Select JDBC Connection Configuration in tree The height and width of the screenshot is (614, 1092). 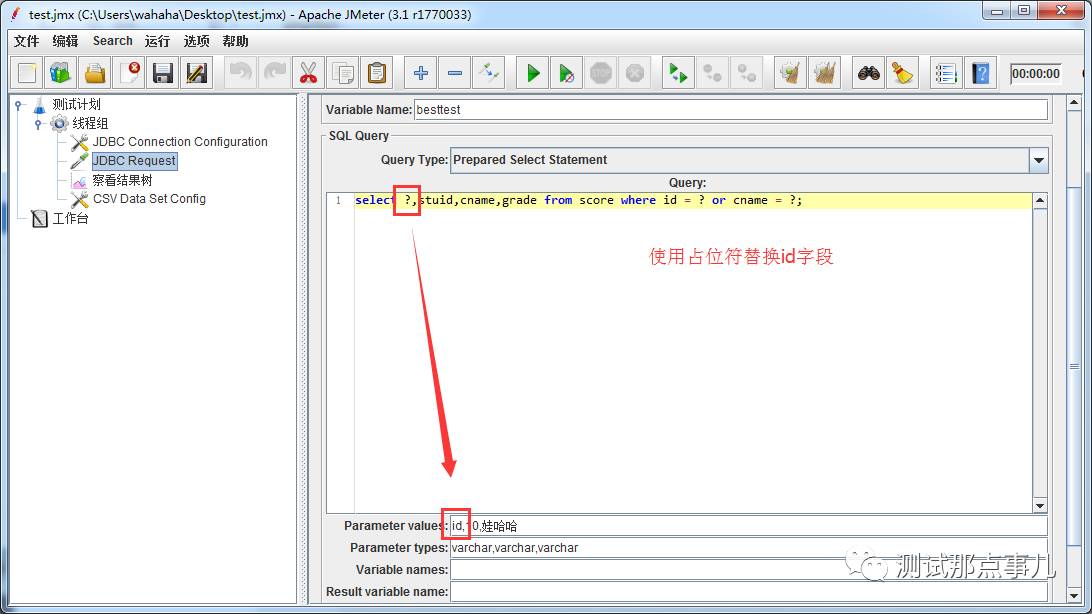(180, 142)
